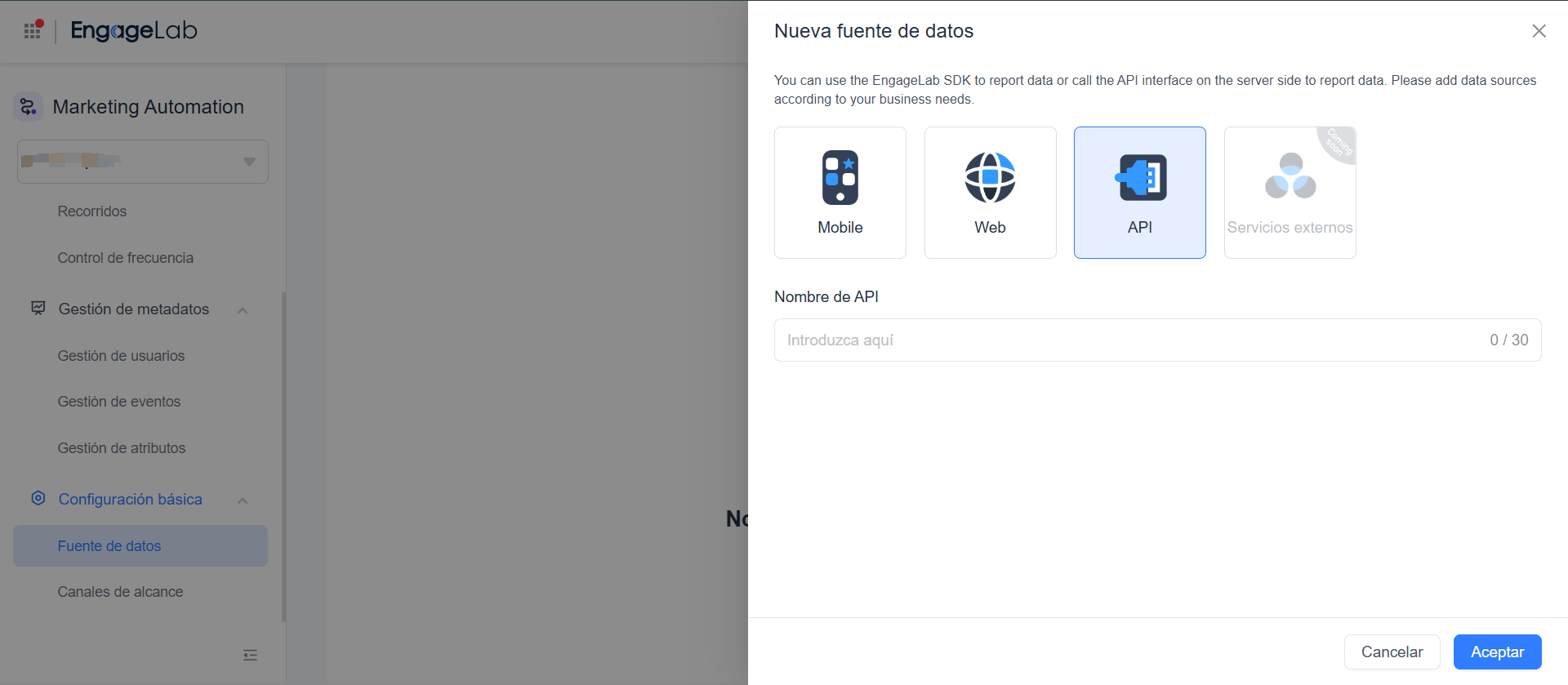Click the API plug icon

(1141, 177)
